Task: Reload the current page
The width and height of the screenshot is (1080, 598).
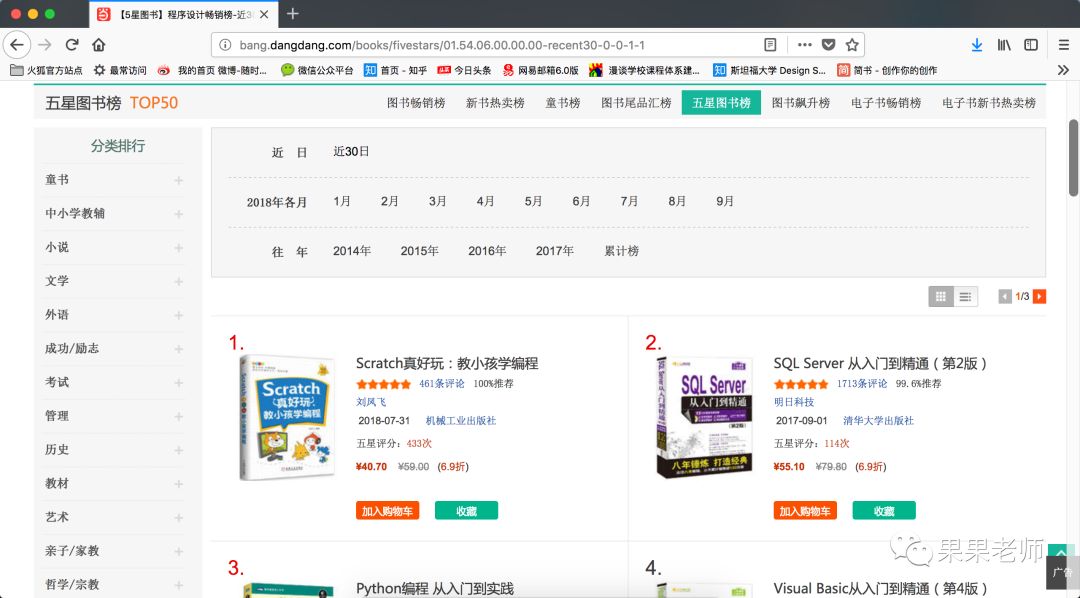Action: 72,45
